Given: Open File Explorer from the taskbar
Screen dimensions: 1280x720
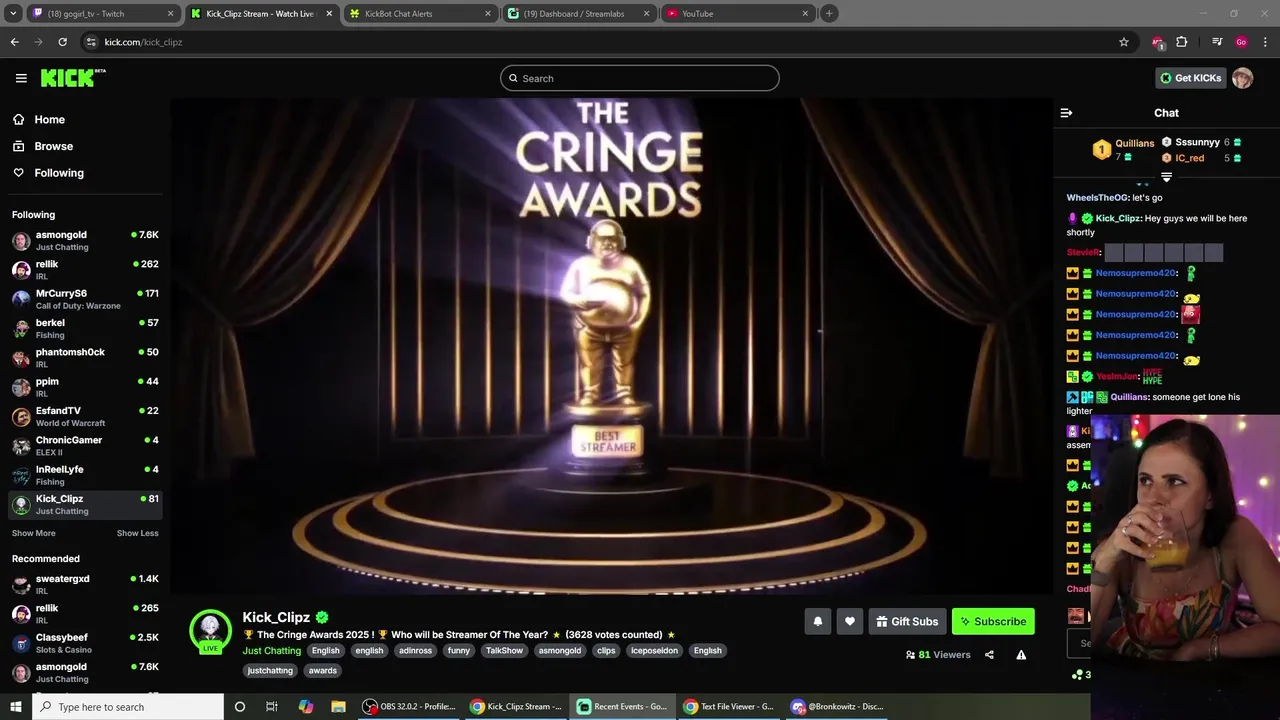Looking at the screenshot, I should tap(339, 707).
